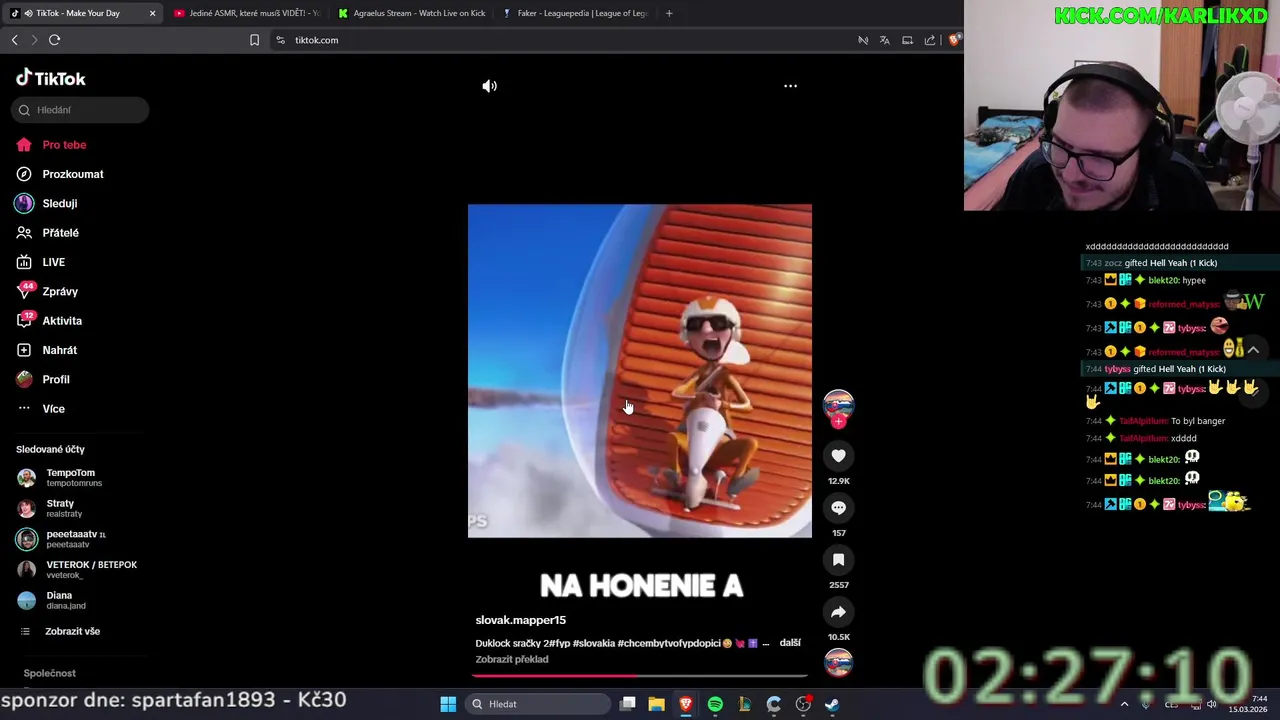Open the LIVE section
The height and width of the screenshot is (720, 1280).
(54, 262)
